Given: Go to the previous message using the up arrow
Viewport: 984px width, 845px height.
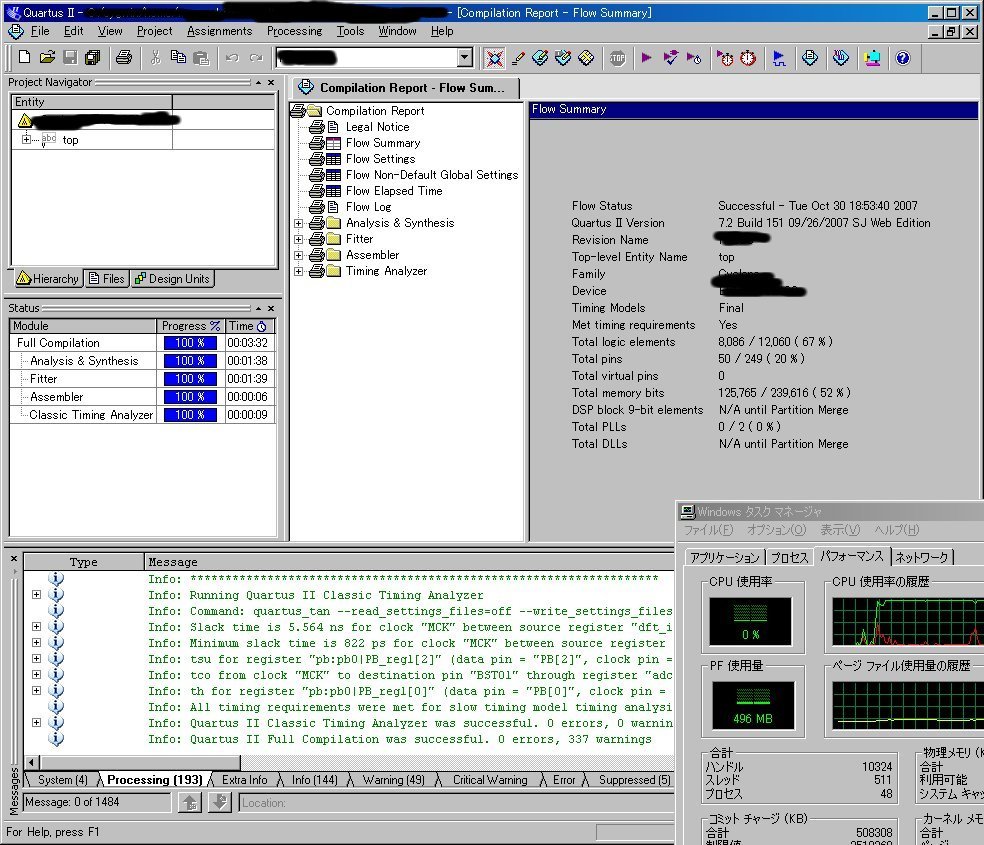Looking at the screenshot, I should (x=189, y=802).
